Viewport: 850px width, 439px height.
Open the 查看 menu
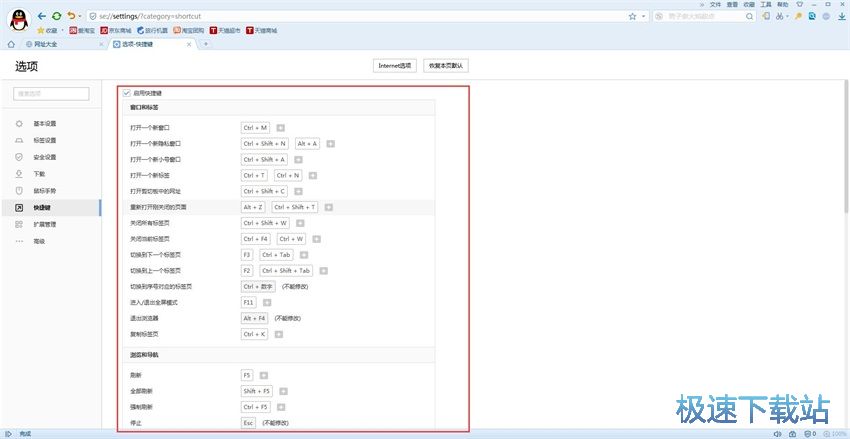(x=732, y=4)
